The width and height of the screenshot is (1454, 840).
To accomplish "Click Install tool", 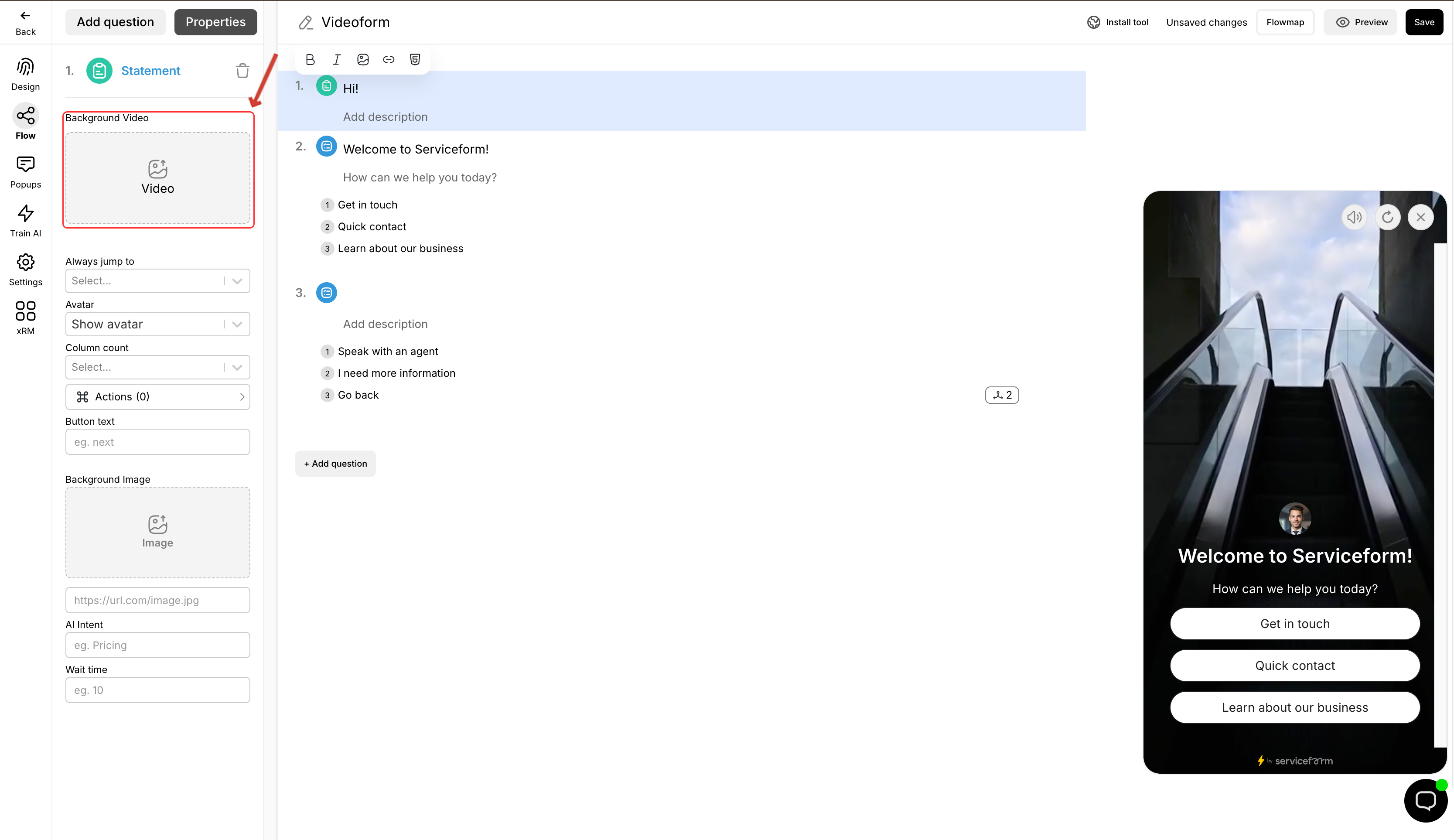I will (1118, 23).
